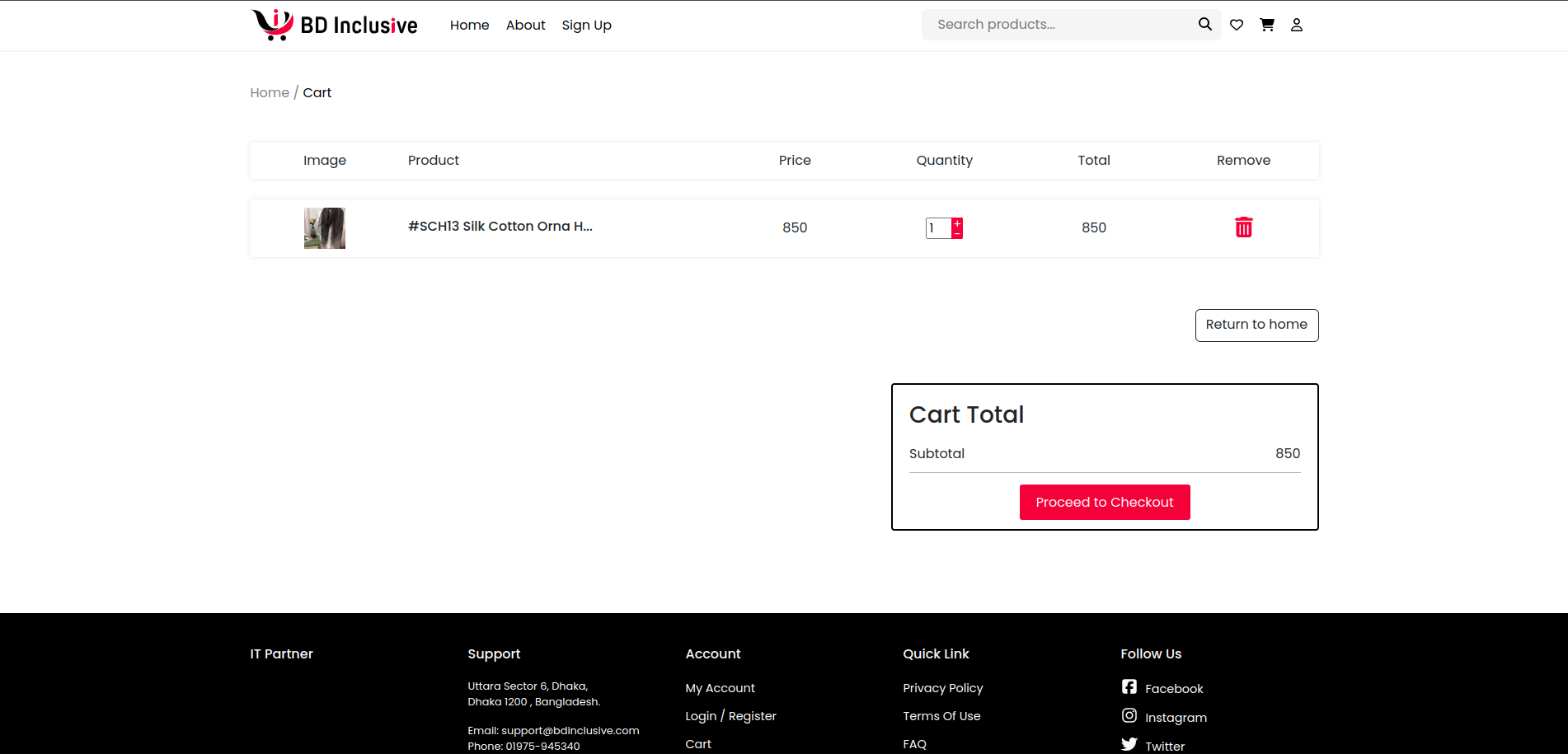Open the Cart link in footer

tap(698, 744)
